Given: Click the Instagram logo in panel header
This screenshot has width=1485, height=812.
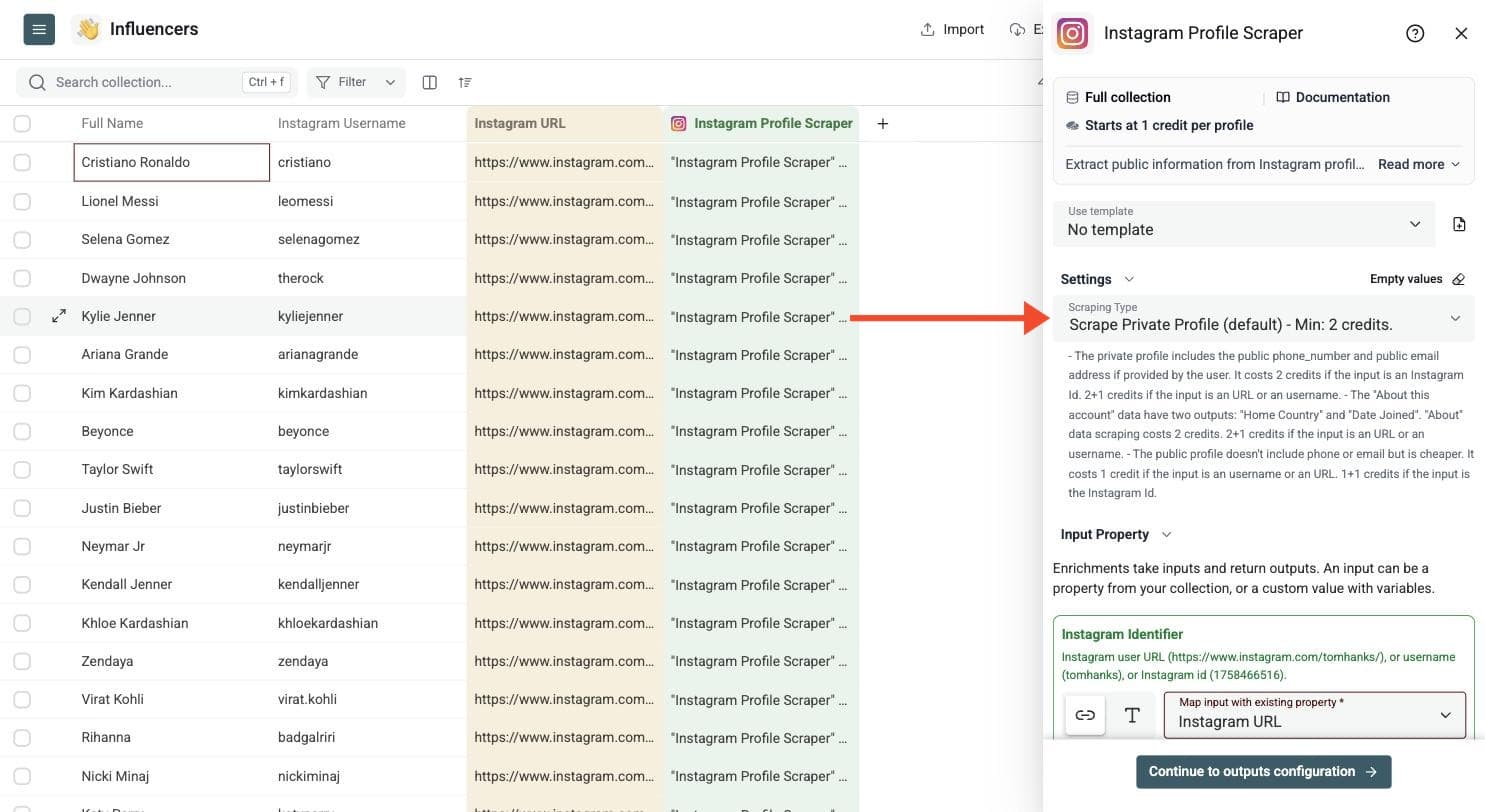Looking at the screenshot, I should click(1072, 33).
